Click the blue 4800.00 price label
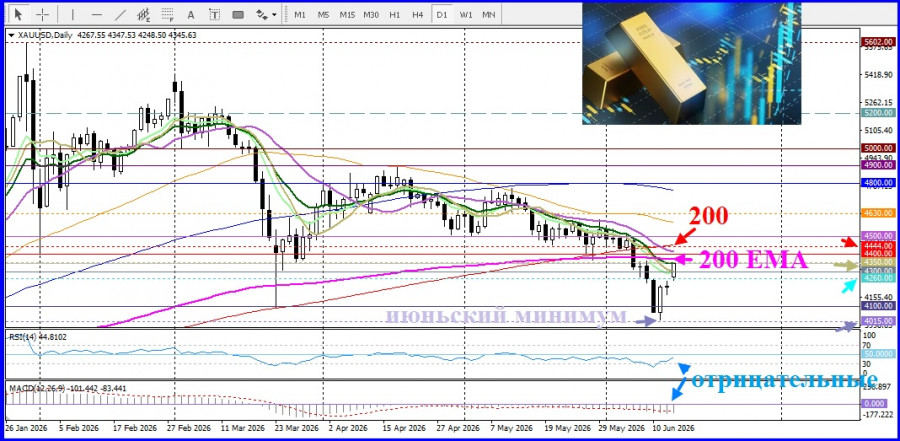This screenshot has width=900, height=441. click(878, 183)
